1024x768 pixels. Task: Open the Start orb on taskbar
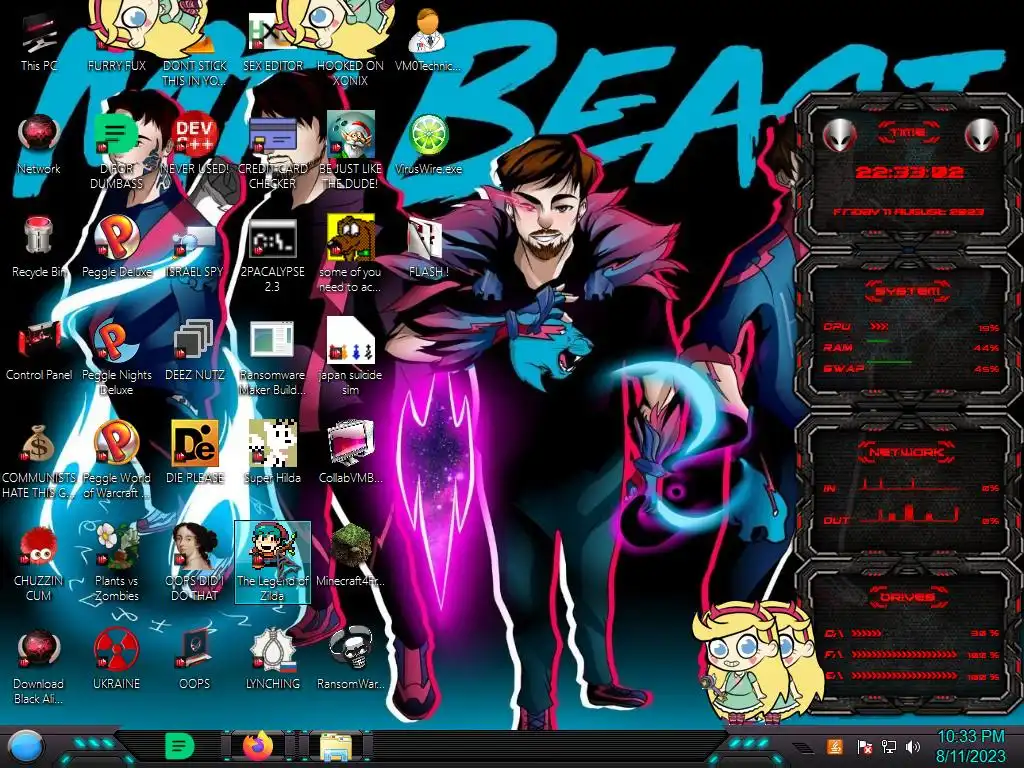(x=26, y=747)
